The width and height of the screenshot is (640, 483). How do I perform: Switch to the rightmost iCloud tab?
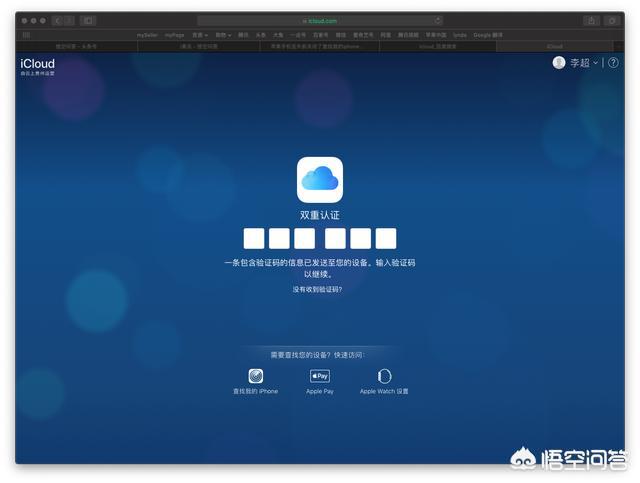(553, 46)
